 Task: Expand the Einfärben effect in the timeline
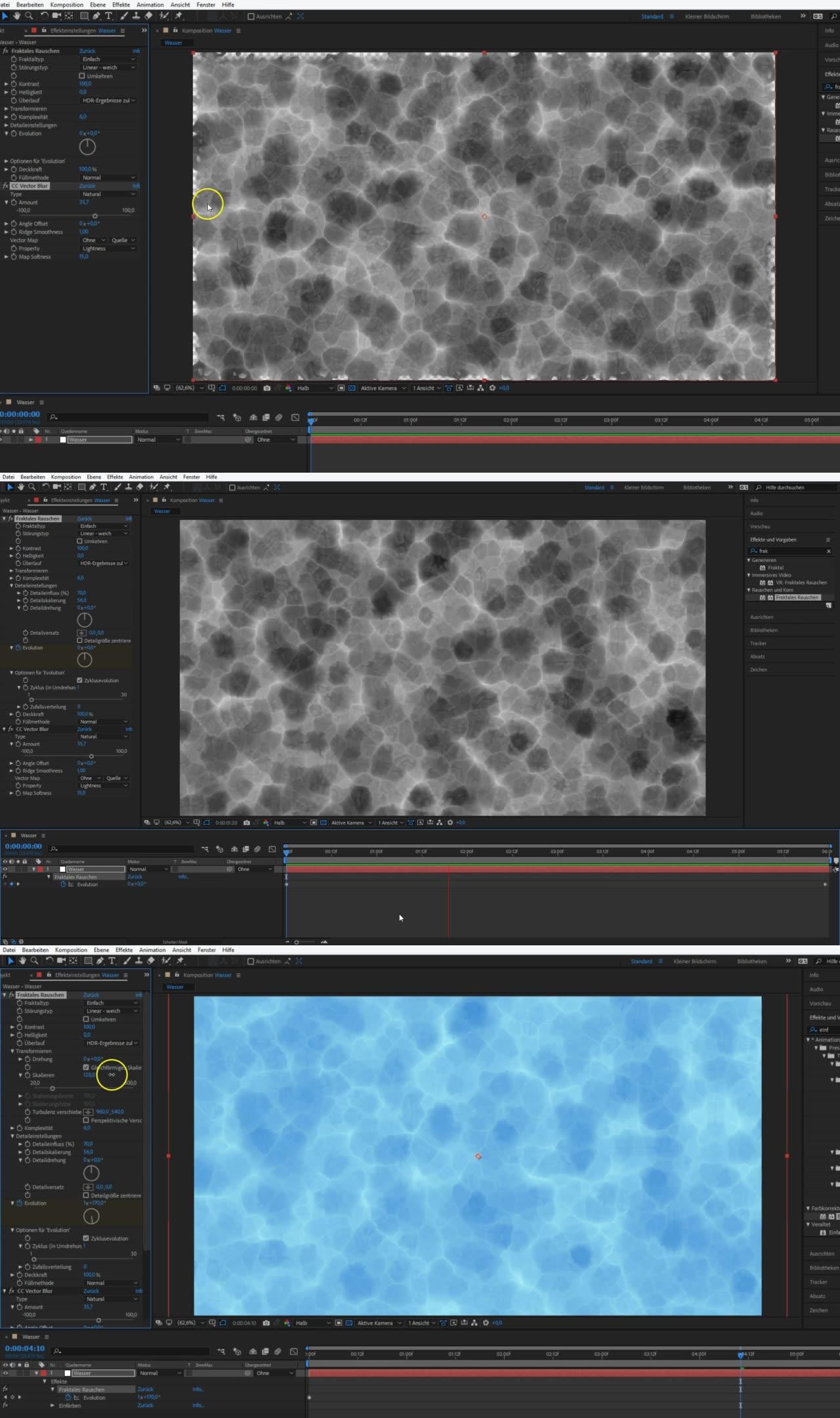pos(53,1406)
